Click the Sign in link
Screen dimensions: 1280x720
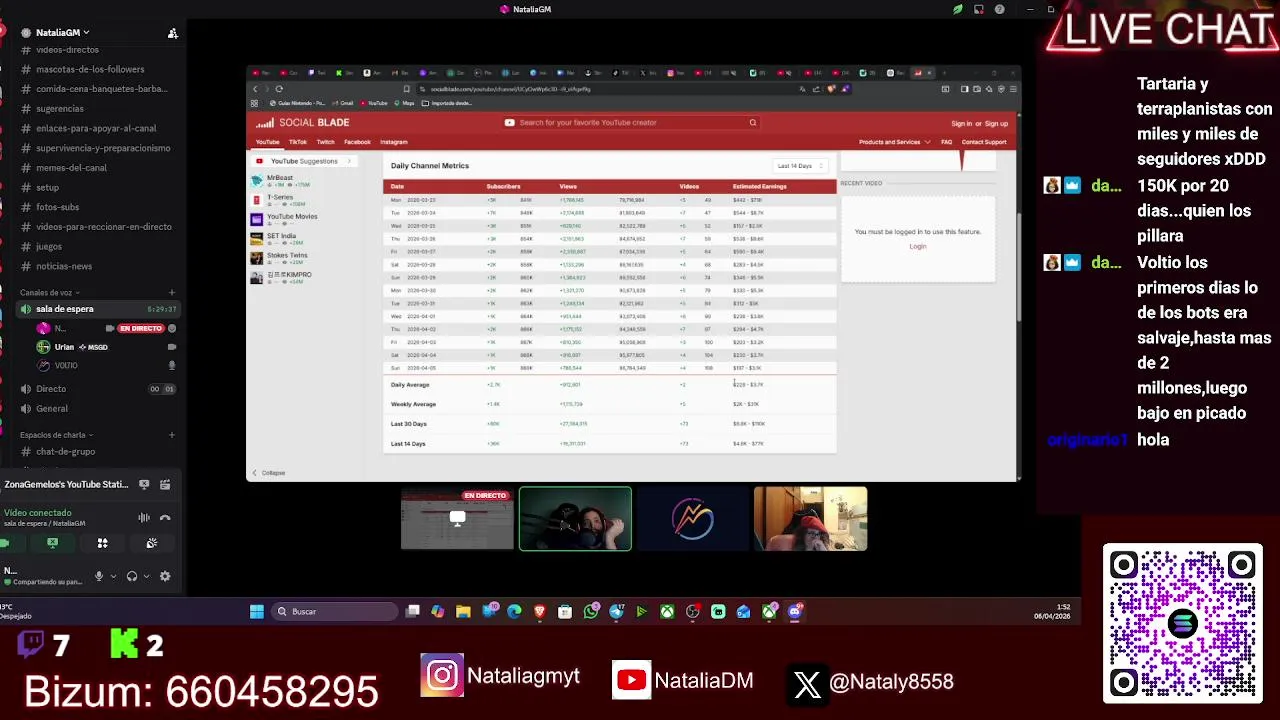coord(961,123)
